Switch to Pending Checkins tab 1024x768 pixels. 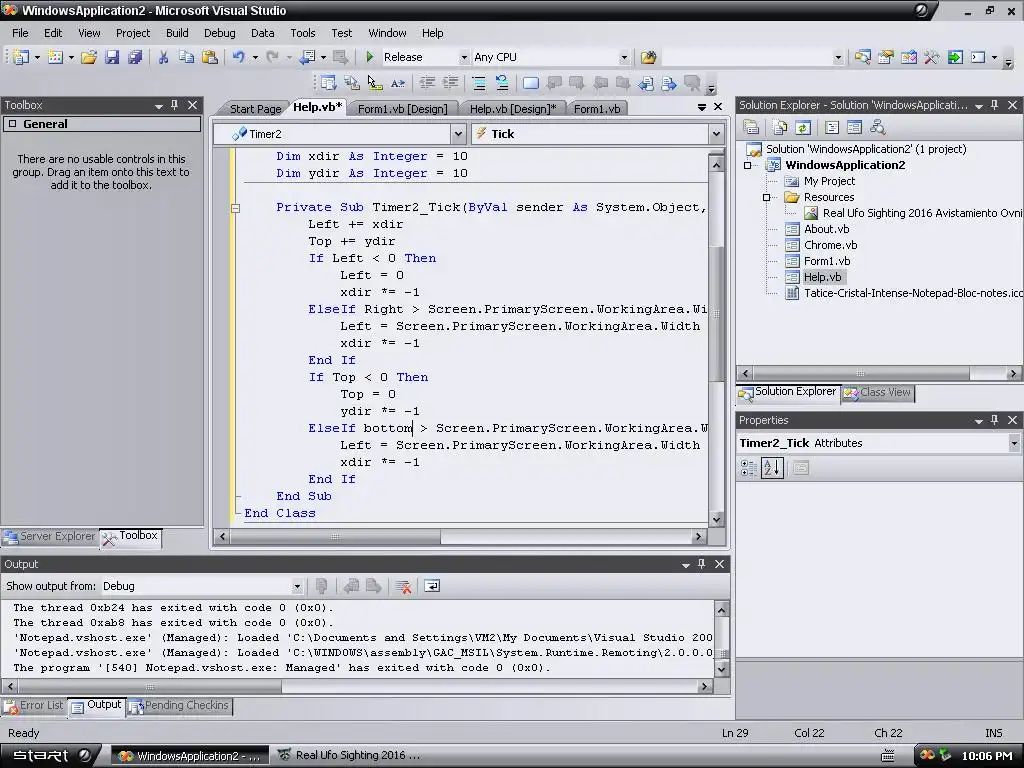click(x=180, y=706)
